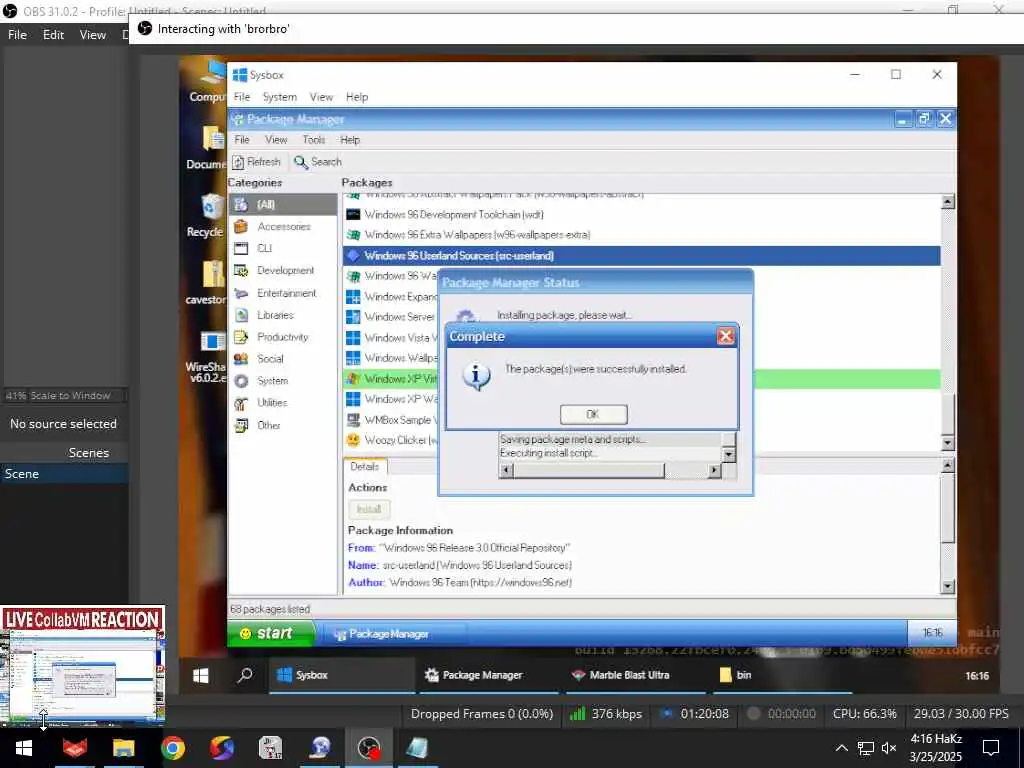Open File Explorer from host taskbar
The height and width of the screenshot is (768, 1024).
[x=123, y=748]
